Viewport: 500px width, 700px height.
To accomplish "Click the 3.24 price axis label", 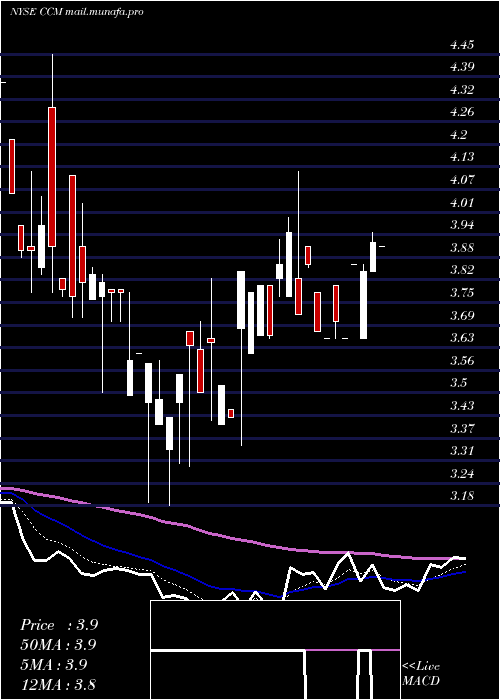I will [462, 473].
